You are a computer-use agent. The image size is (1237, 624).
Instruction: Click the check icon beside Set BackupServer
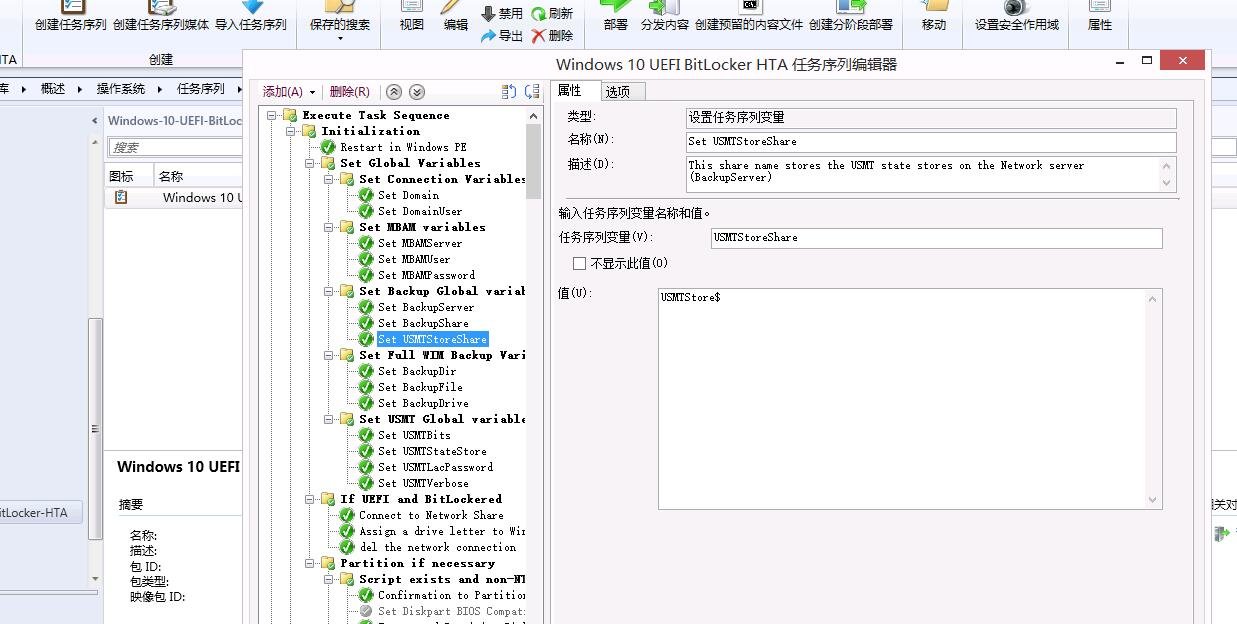(366, 307)
